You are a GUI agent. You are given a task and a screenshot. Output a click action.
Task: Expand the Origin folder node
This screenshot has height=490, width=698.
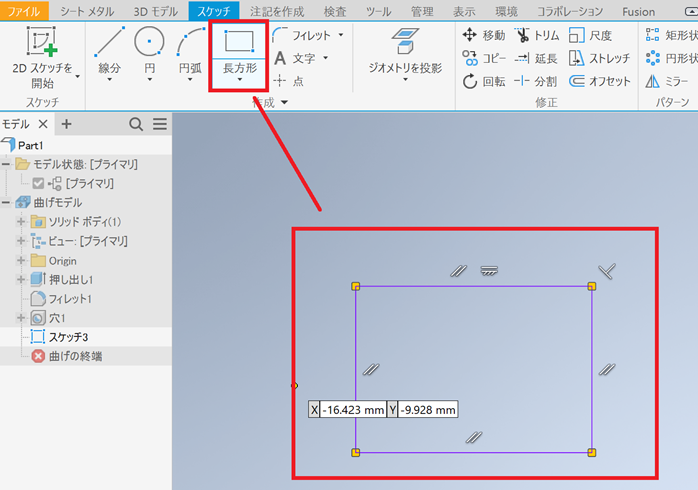tap(21, 260)
